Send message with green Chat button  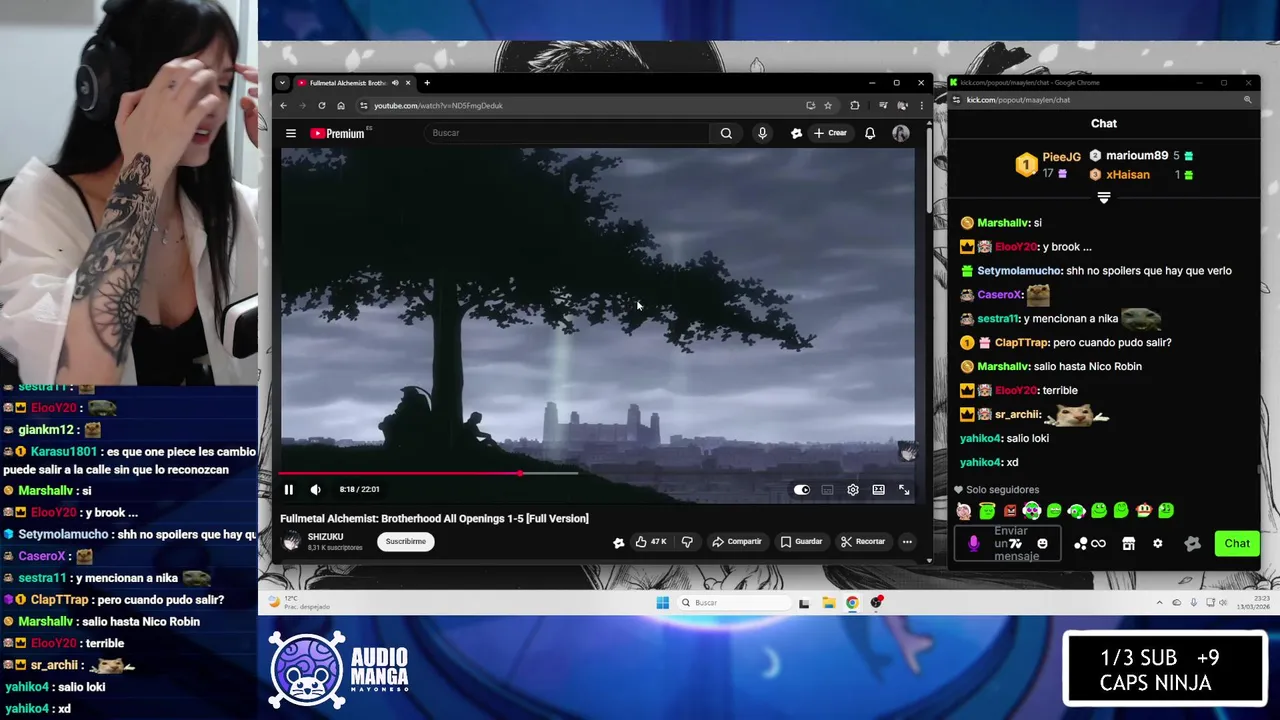click(x=1237, y=544)
